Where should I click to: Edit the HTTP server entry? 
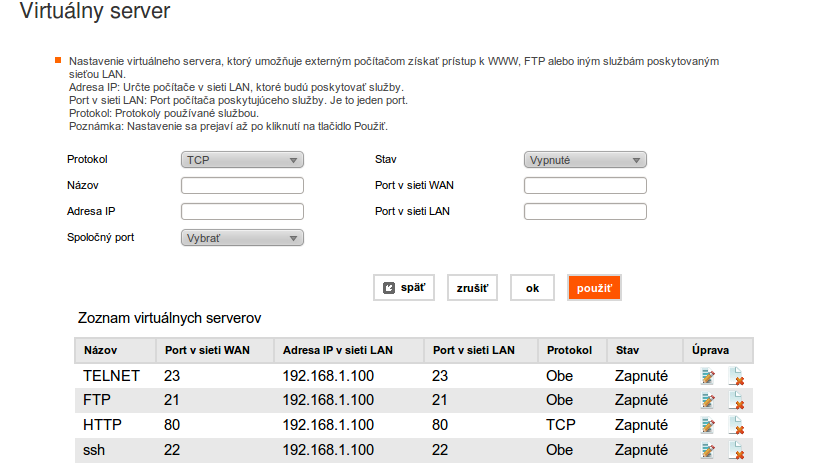(708, 425)
